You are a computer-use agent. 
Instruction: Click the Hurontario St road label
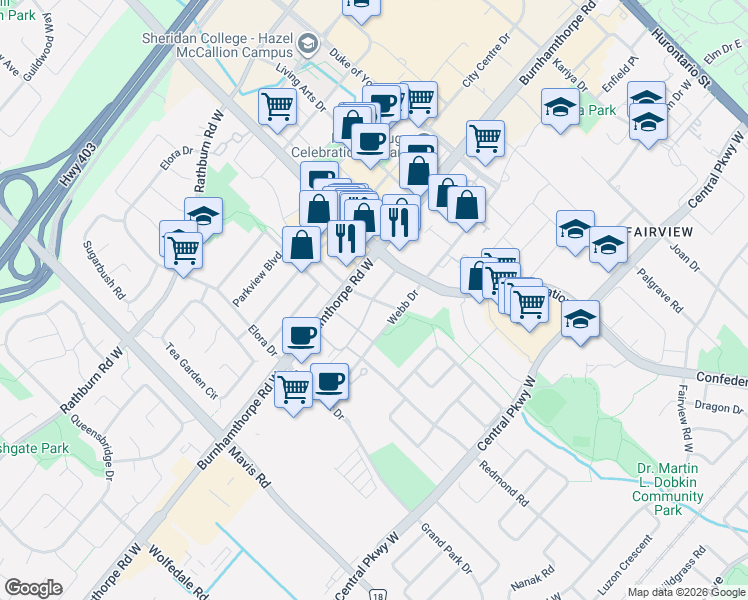point(682,58)
